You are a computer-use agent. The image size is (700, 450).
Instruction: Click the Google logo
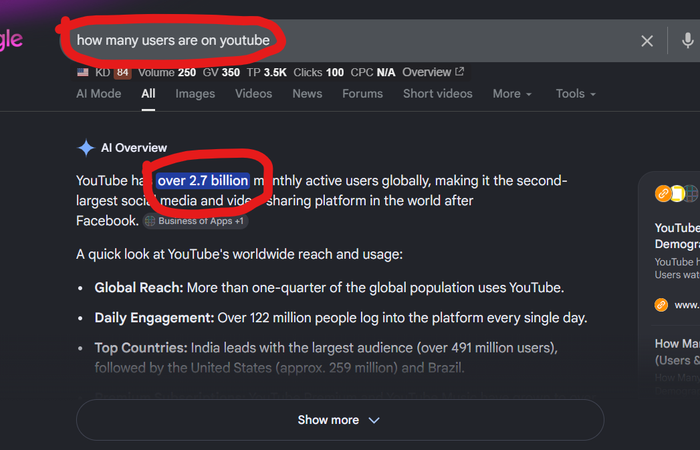tap(11, 40)
